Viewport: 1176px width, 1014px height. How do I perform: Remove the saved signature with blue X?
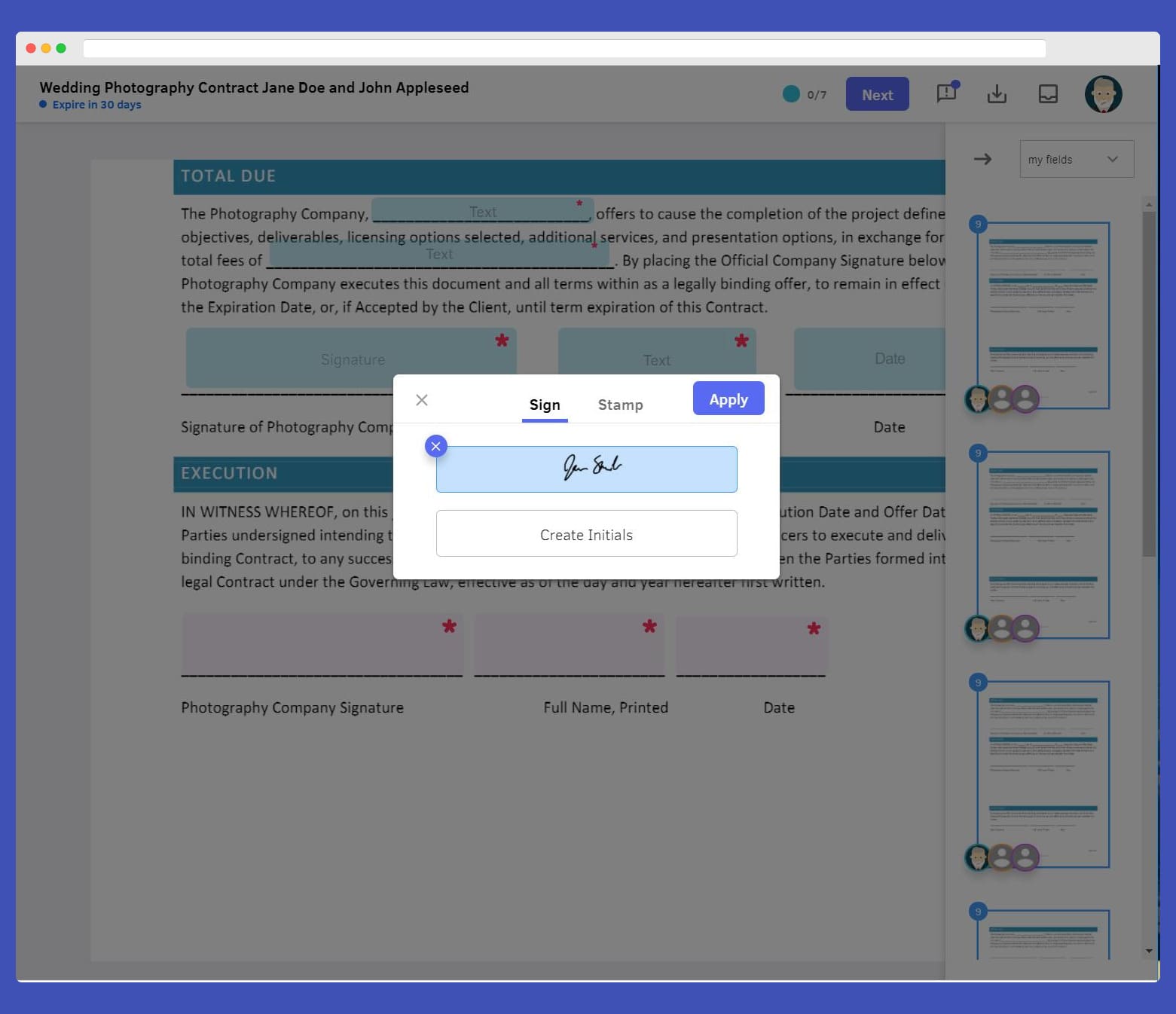pos(435,446)
